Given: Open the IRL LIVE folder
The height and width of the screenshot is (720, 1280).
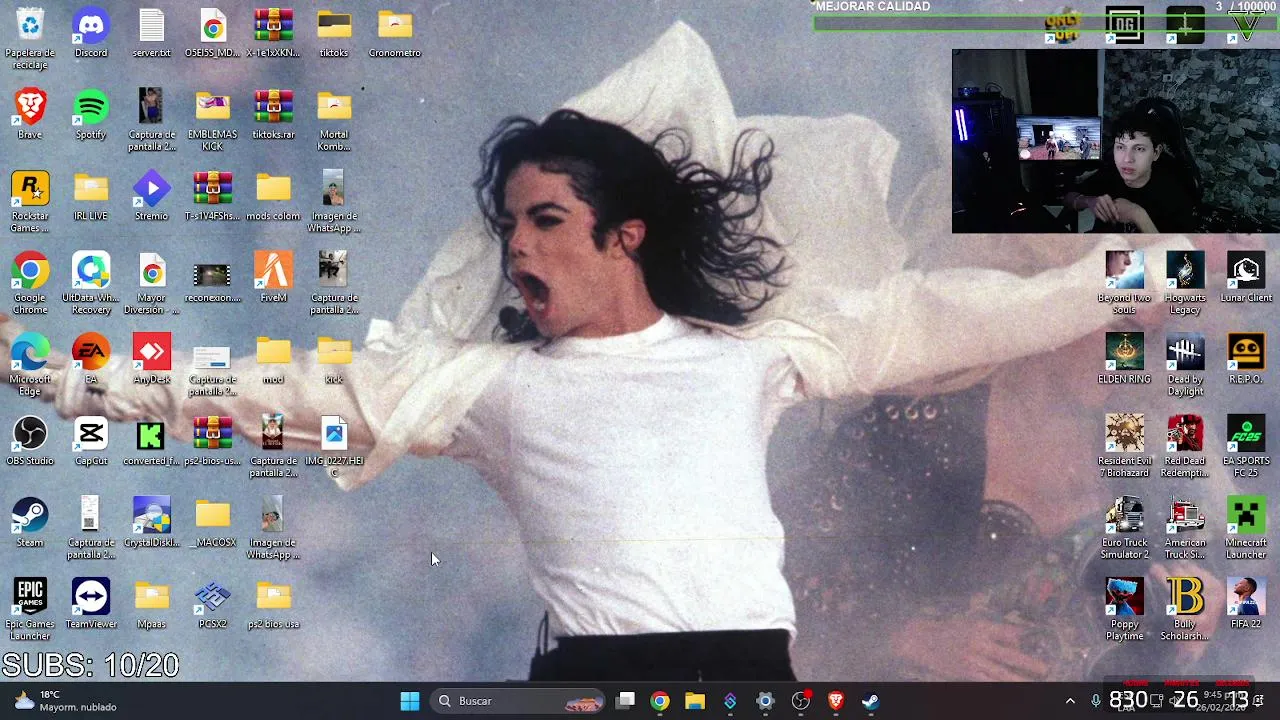Looking at the screenshot, I should (x=91, y=196).
